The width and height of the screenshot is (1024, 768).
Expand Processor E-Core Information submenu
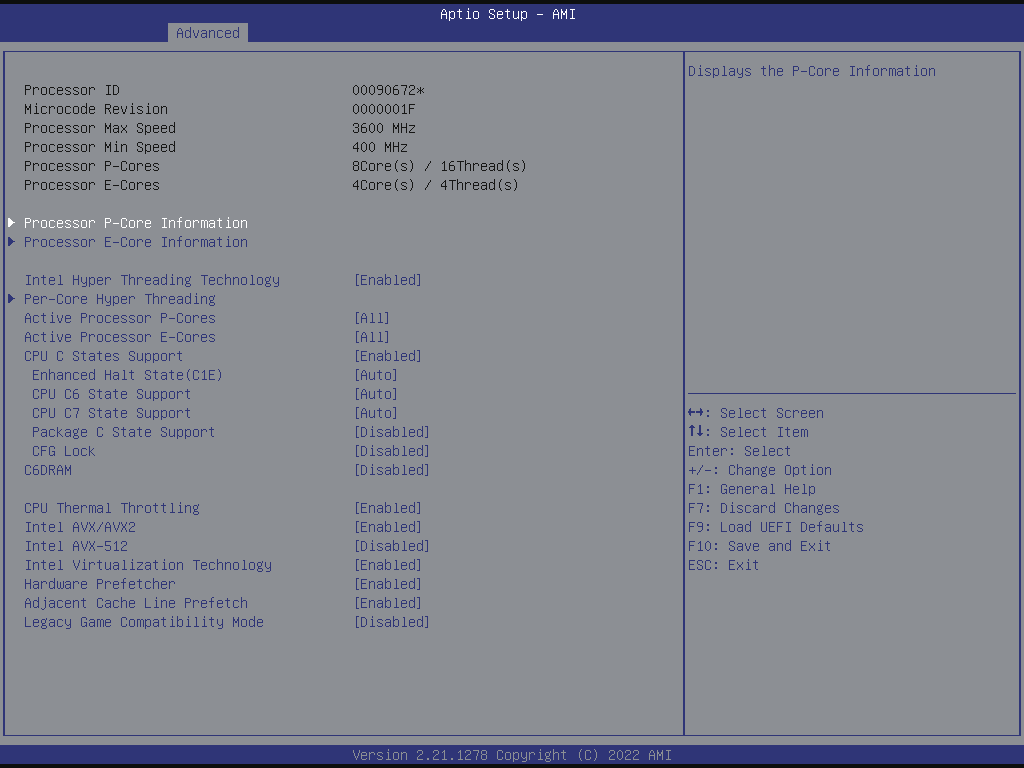pyautogui.click(x=136, y=242)
